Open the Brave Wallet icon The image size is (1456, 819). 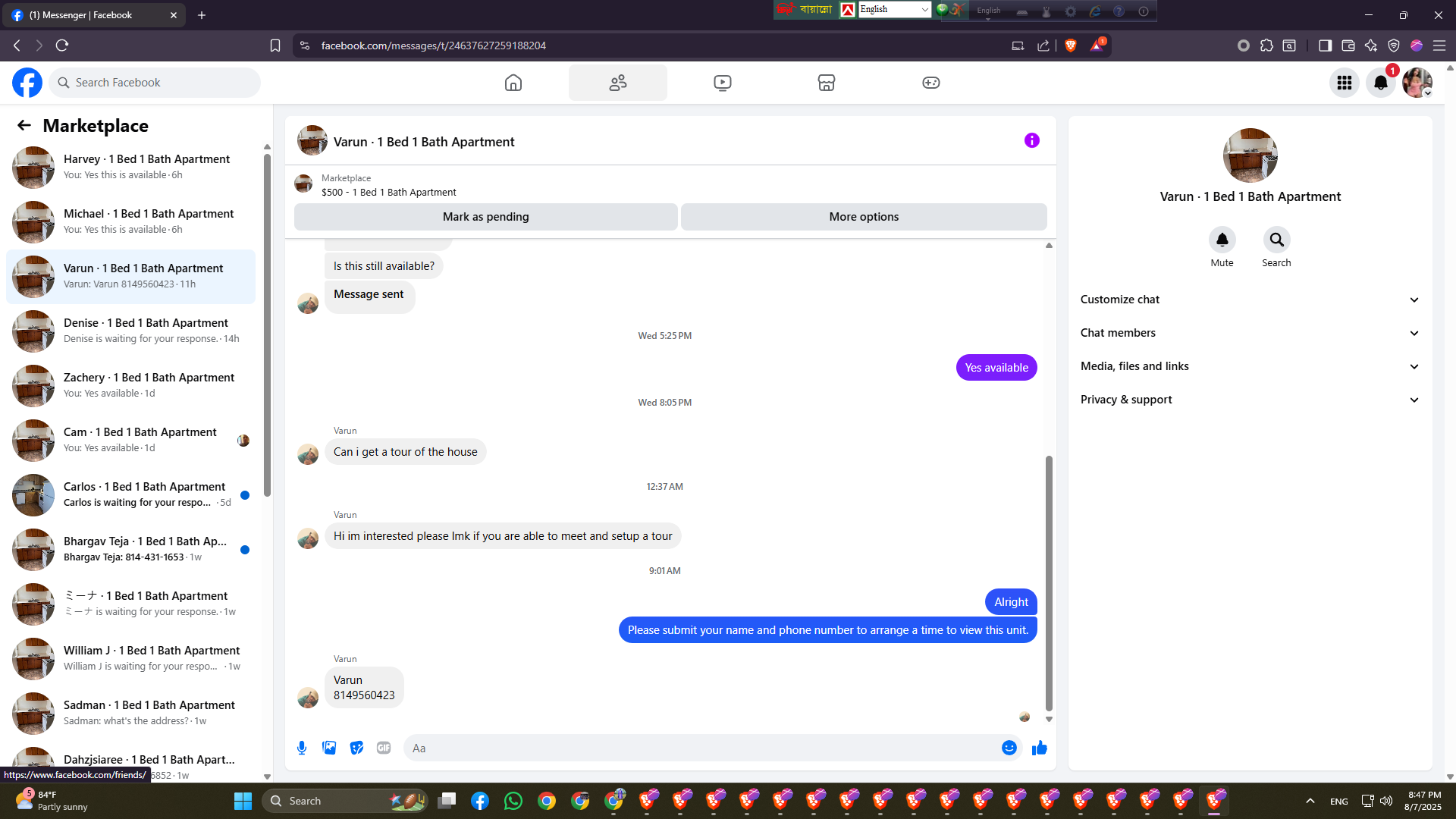click(1348, 45)
